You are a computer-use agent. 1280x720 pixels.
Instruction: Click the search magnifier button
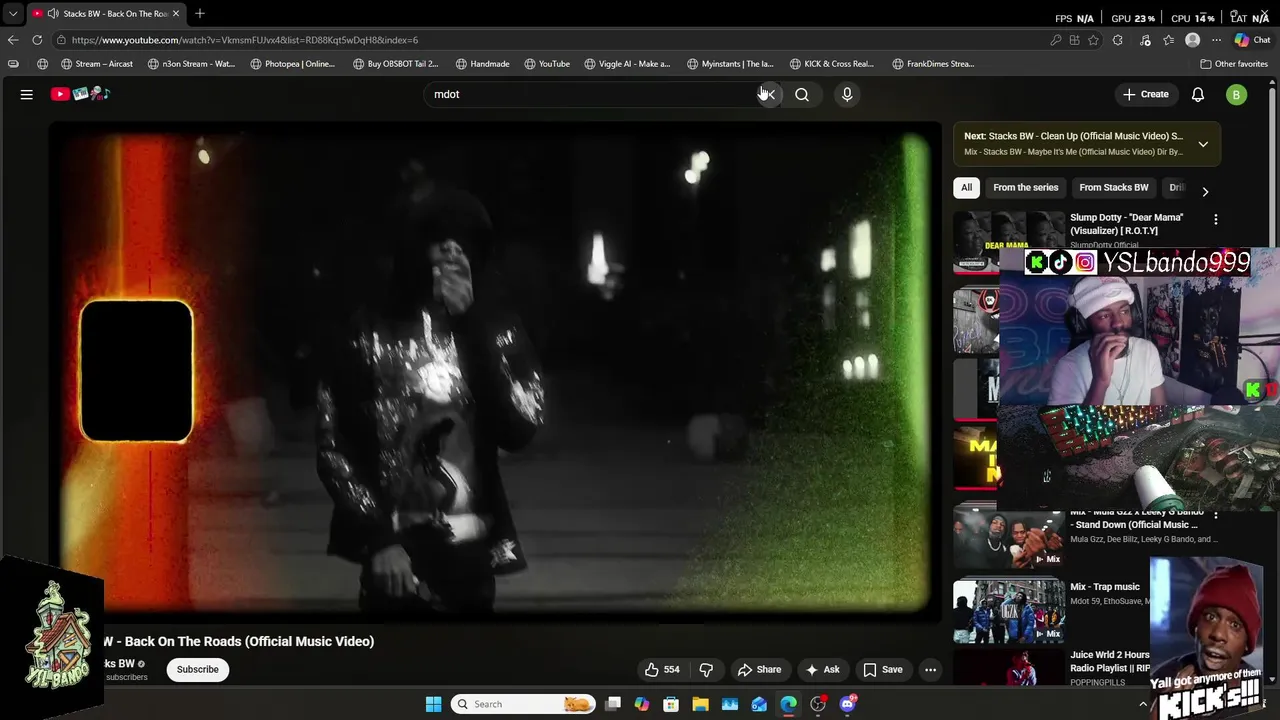point(802,94)
